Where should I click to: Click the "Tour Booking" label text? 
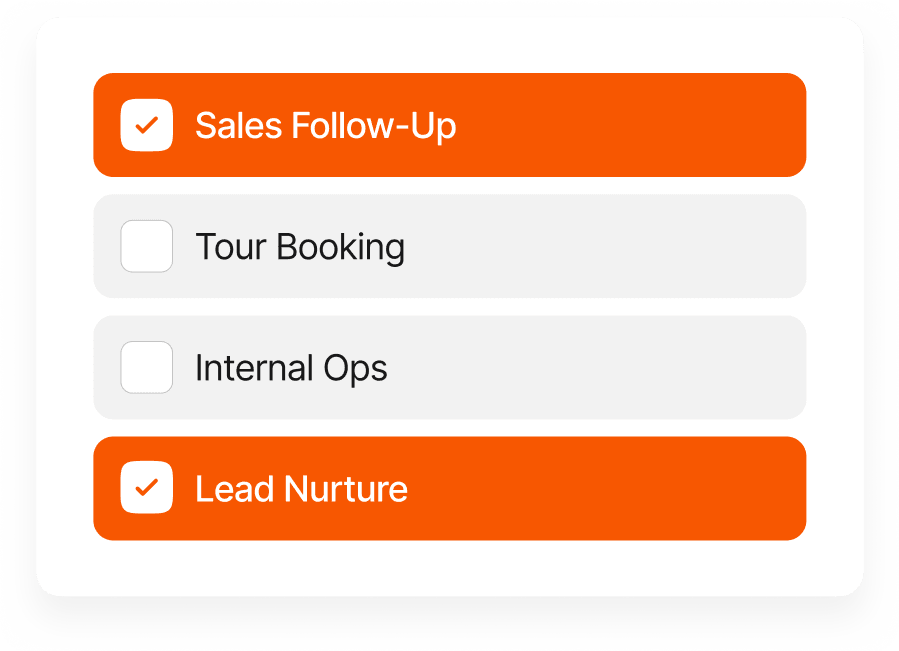(x=300, y=247)
